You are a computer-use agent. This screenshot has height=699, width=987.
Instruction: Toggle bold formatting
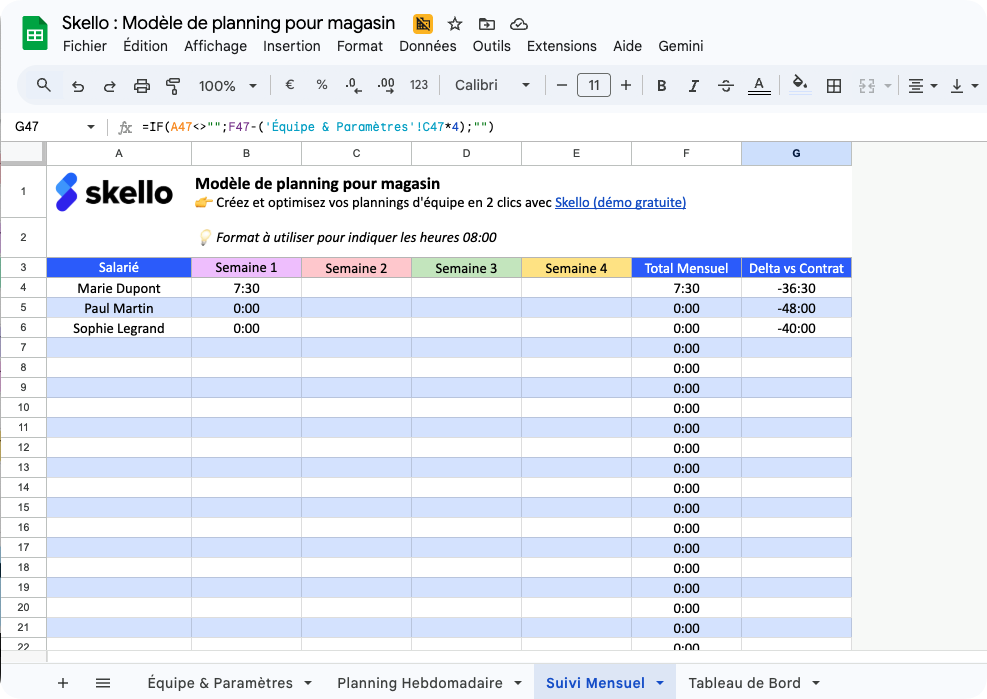(661, 86)
